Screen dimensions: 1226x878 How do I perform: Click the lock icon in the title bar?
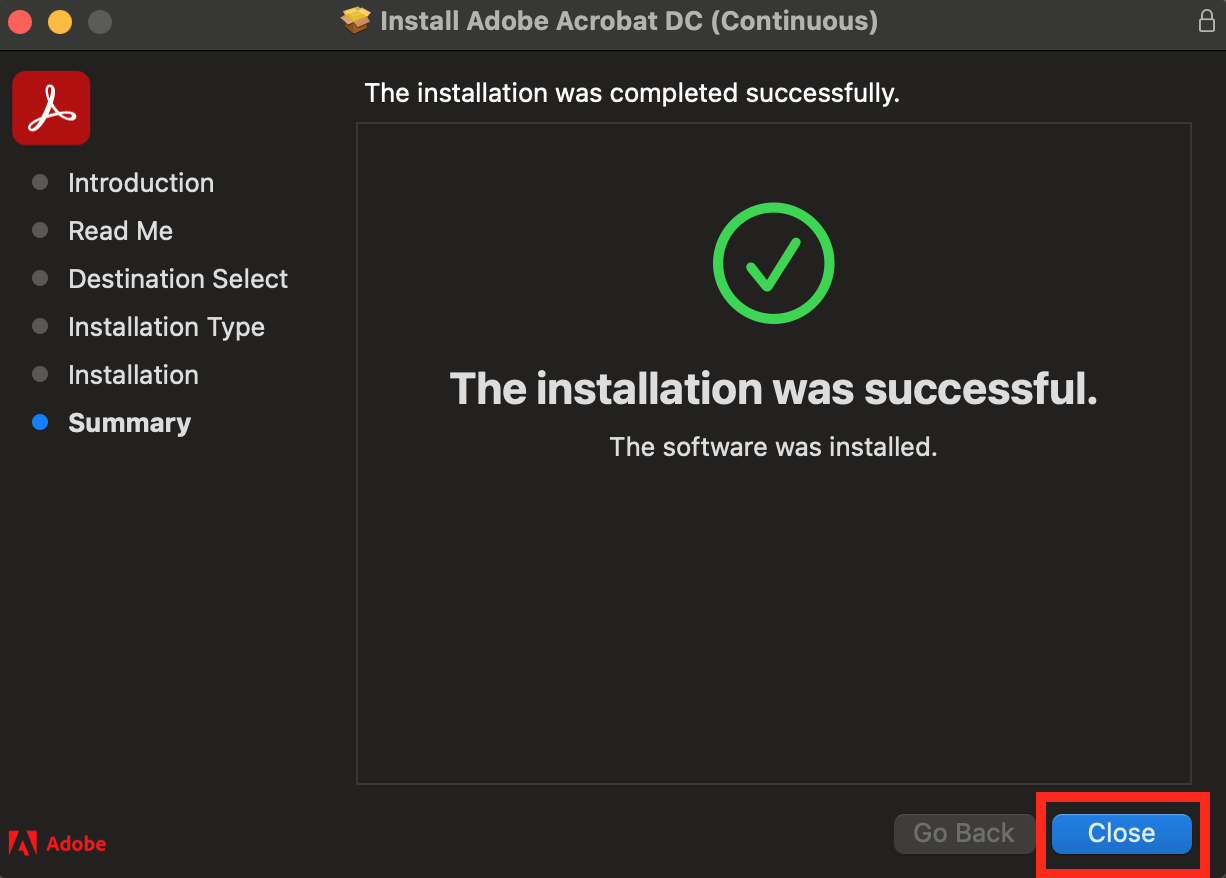pos(1207,21)
